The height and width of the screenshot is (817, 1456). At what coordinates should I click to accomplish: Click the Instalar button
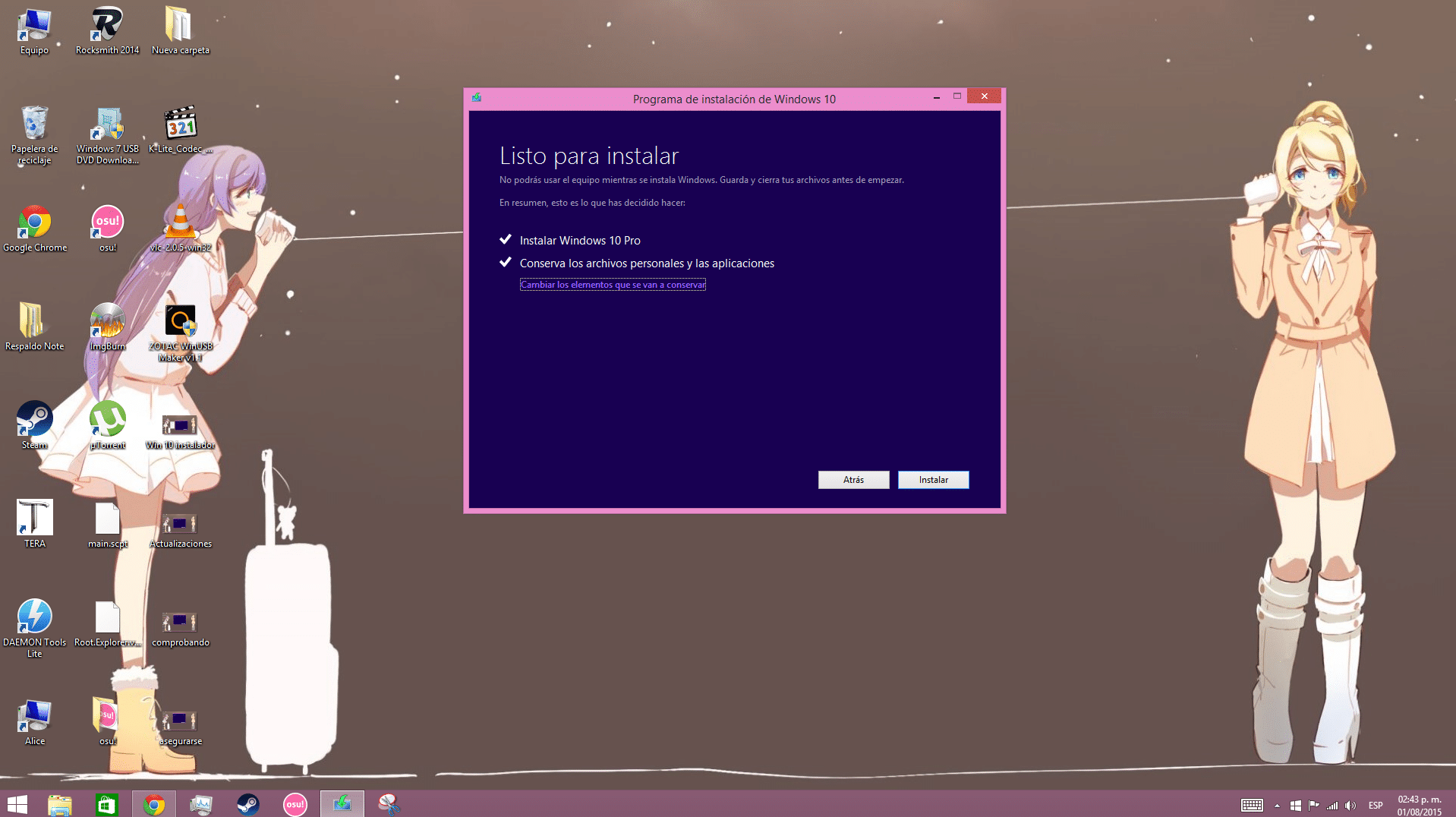point(933,480)
